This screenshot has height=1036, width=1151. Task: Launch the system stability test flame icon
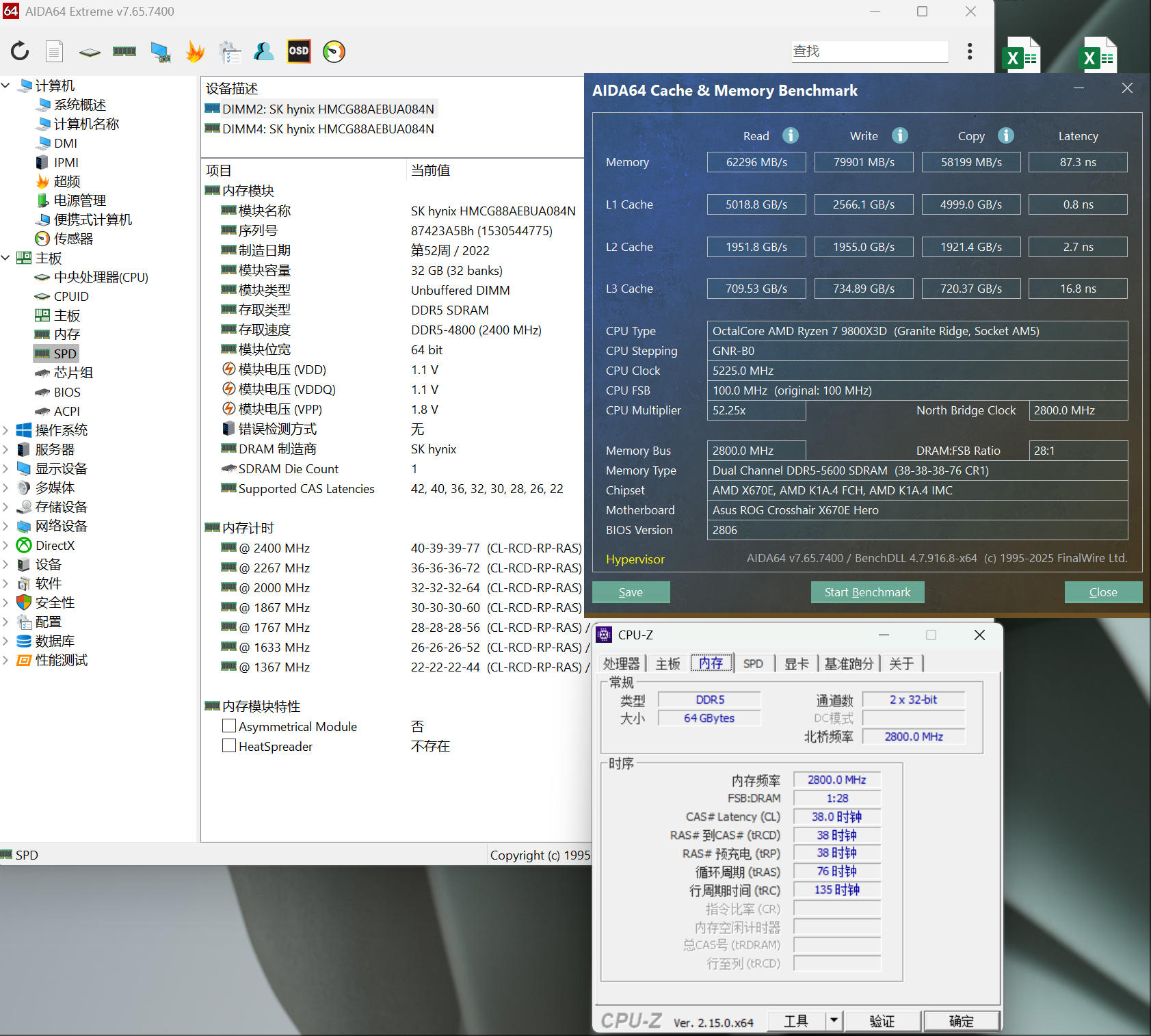pos(195,51)
